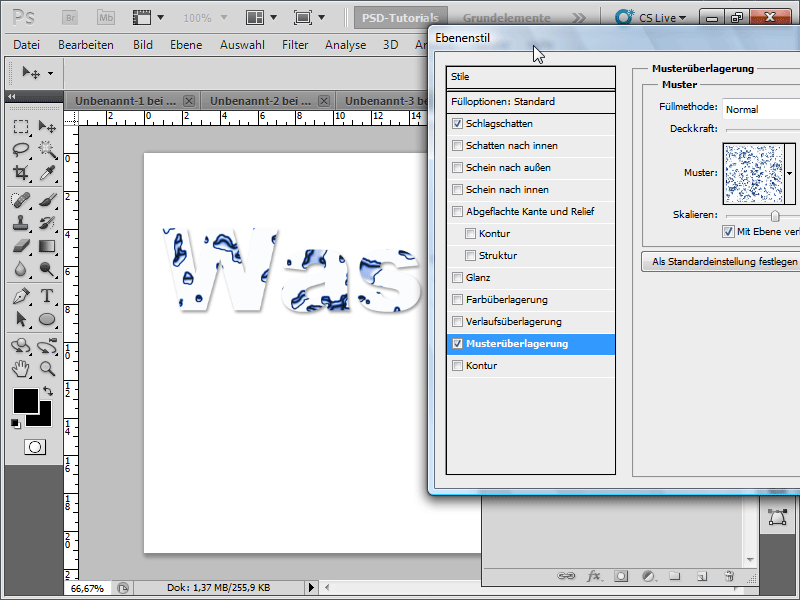Select the History Brush tool

click(x=47, y=223)
